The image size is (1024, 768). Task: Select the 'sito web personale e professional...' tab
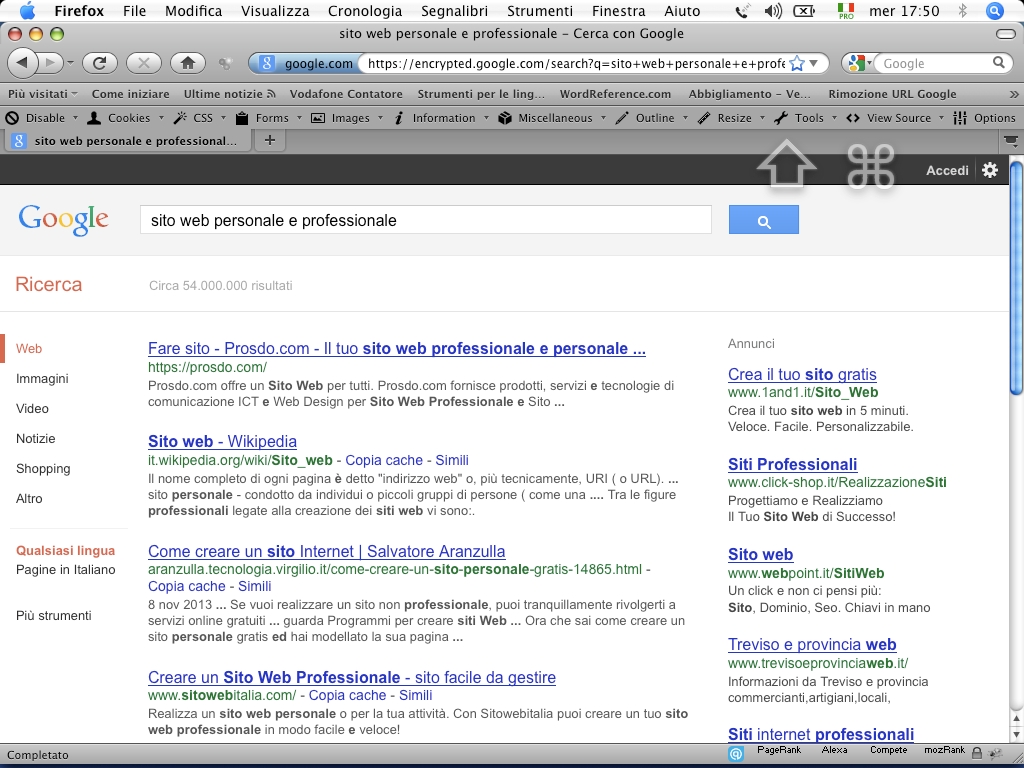coord(128,140)
